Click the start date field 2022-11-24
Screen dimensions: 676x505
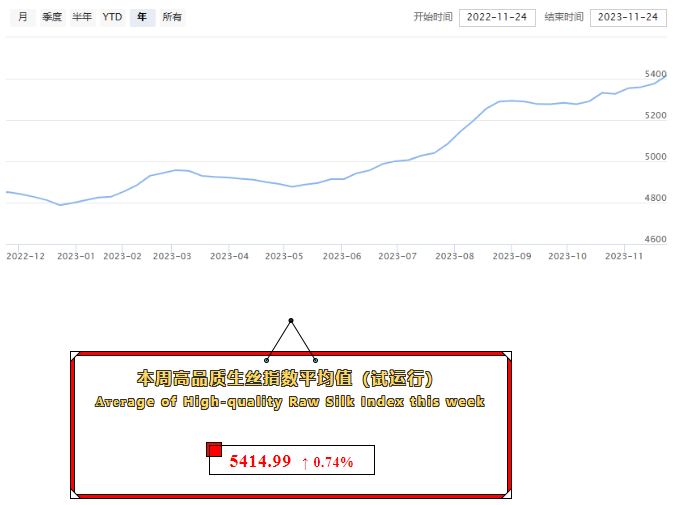(x=497, y=17)
